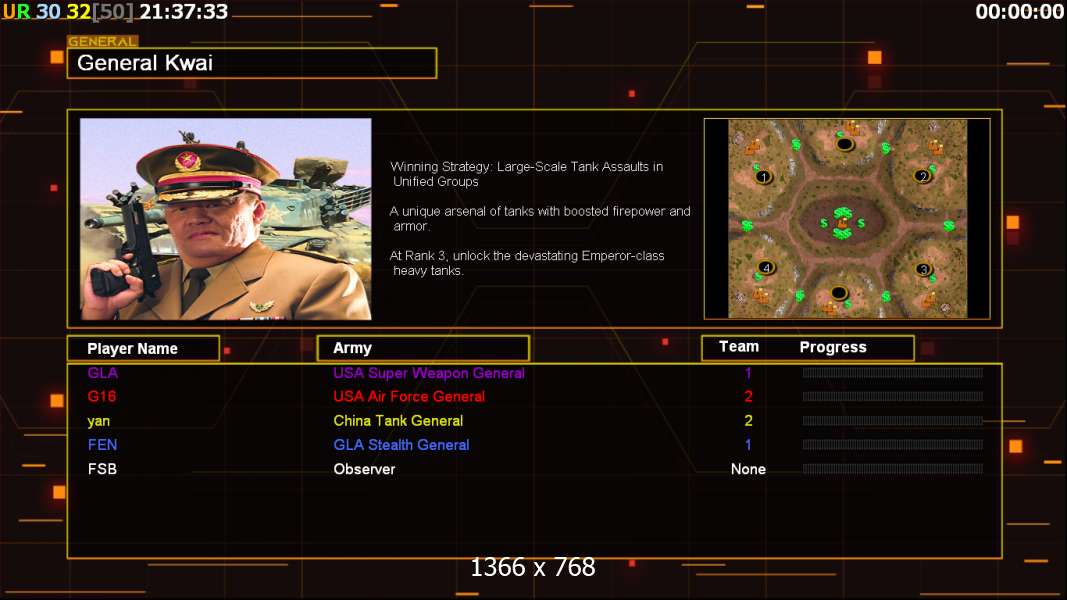1067x600 pixels.
Task: Click the unnumbered bottom-center start position on map
Action: pyautogui.click(x=839, y=293)
